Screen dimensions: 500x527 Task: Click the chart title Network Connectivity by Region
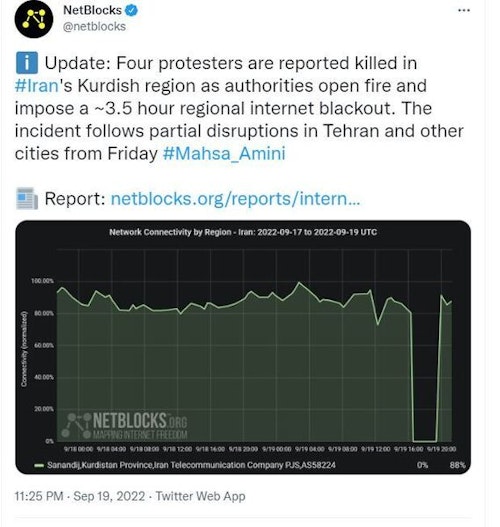[243, 232]
